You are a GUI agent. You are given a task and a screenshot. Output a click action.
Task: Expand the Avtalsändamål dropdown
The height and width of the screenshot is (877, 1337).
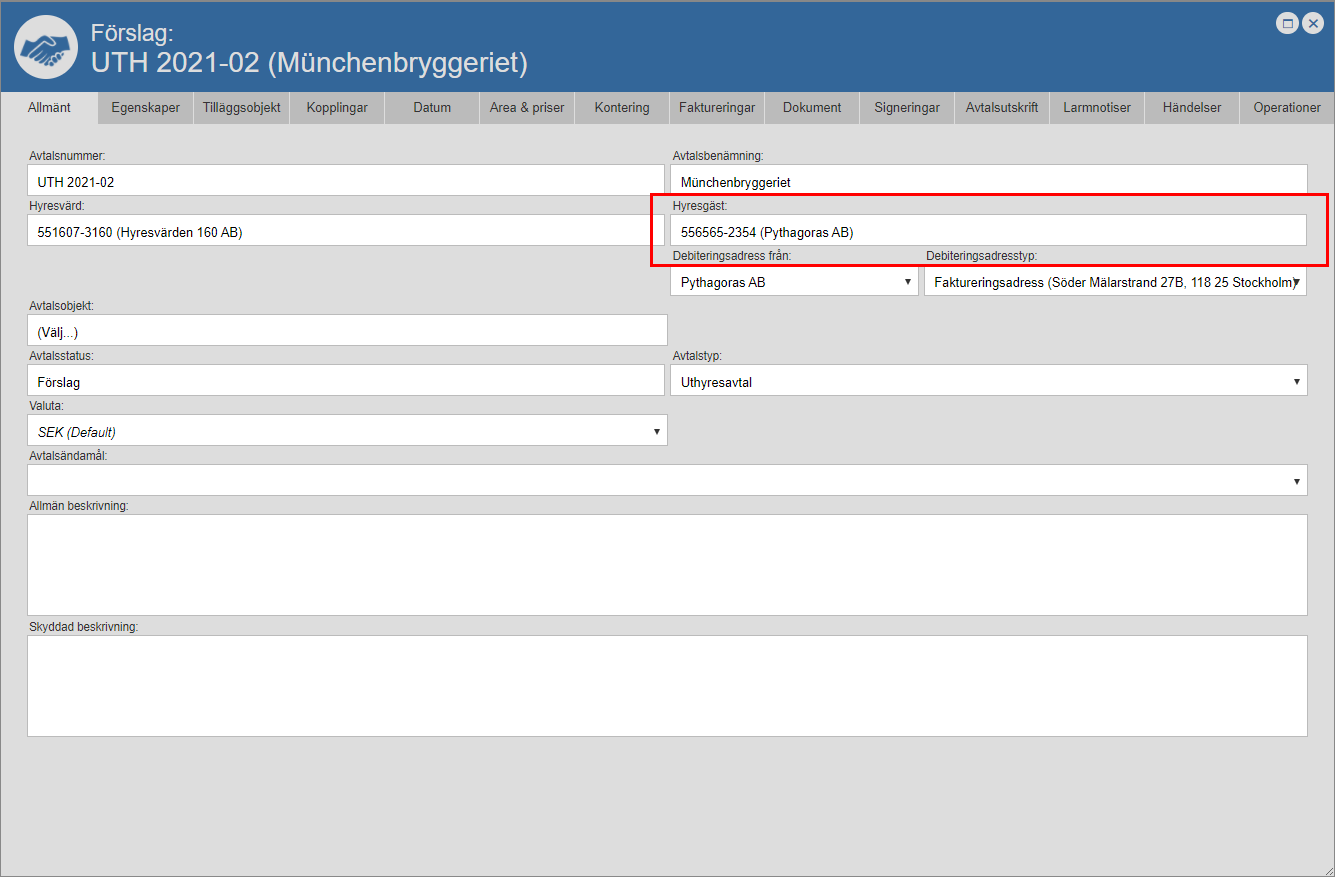[667, 481]
